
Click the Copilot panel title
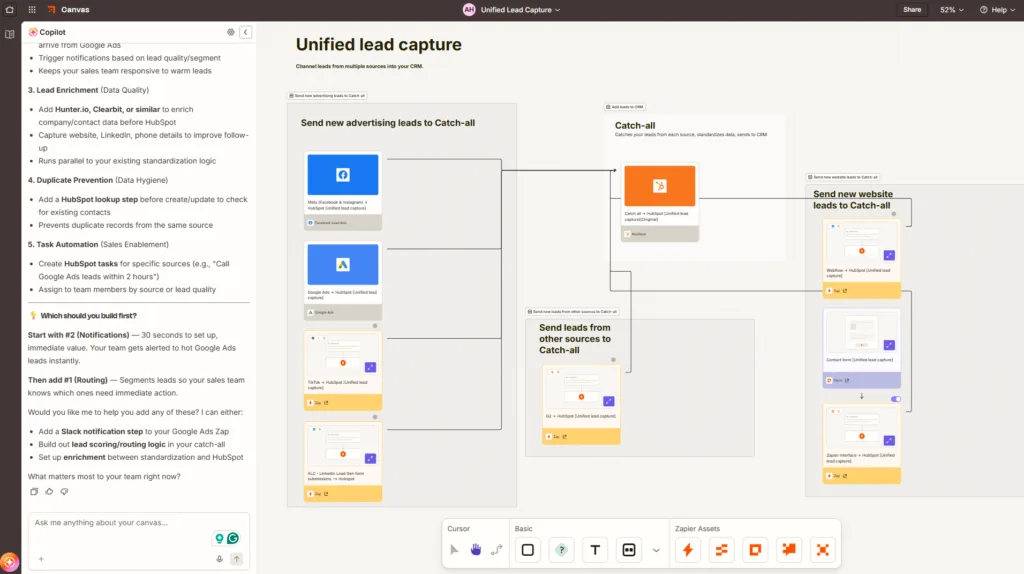52,32
